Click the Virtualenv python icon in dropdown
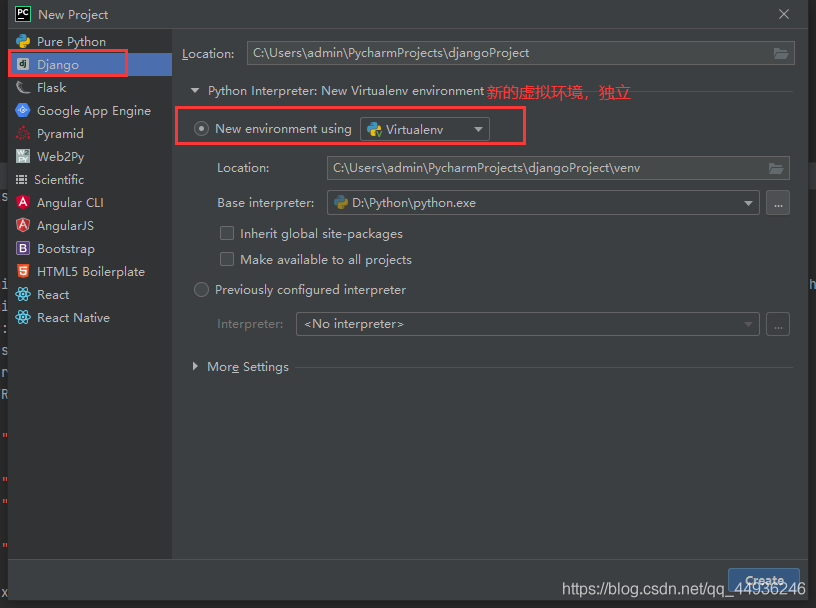This screenshot has height=608, width=816. coord(374,129)
